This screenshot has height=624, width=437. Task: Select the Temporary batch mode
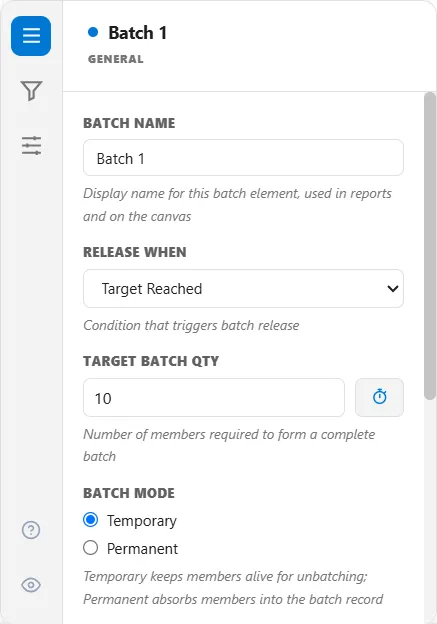[x=90, y=520]
